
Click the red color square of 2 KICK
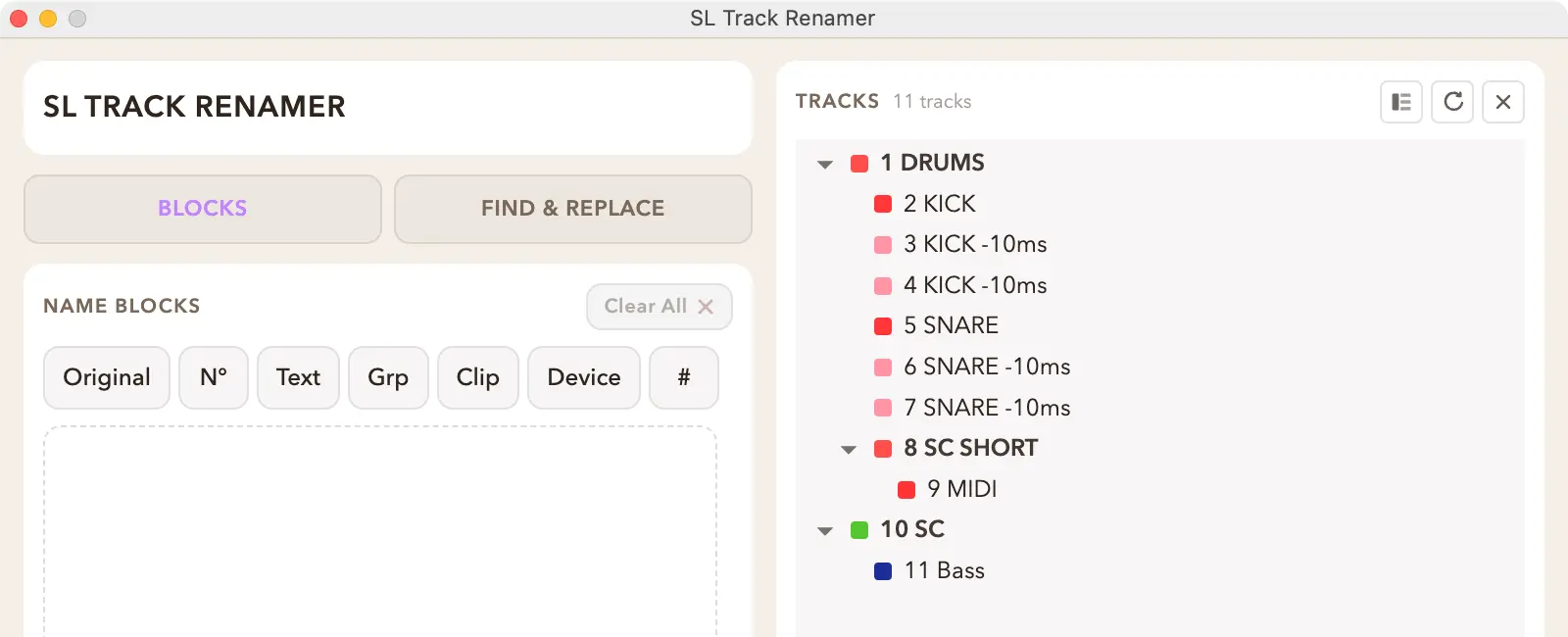883,204
